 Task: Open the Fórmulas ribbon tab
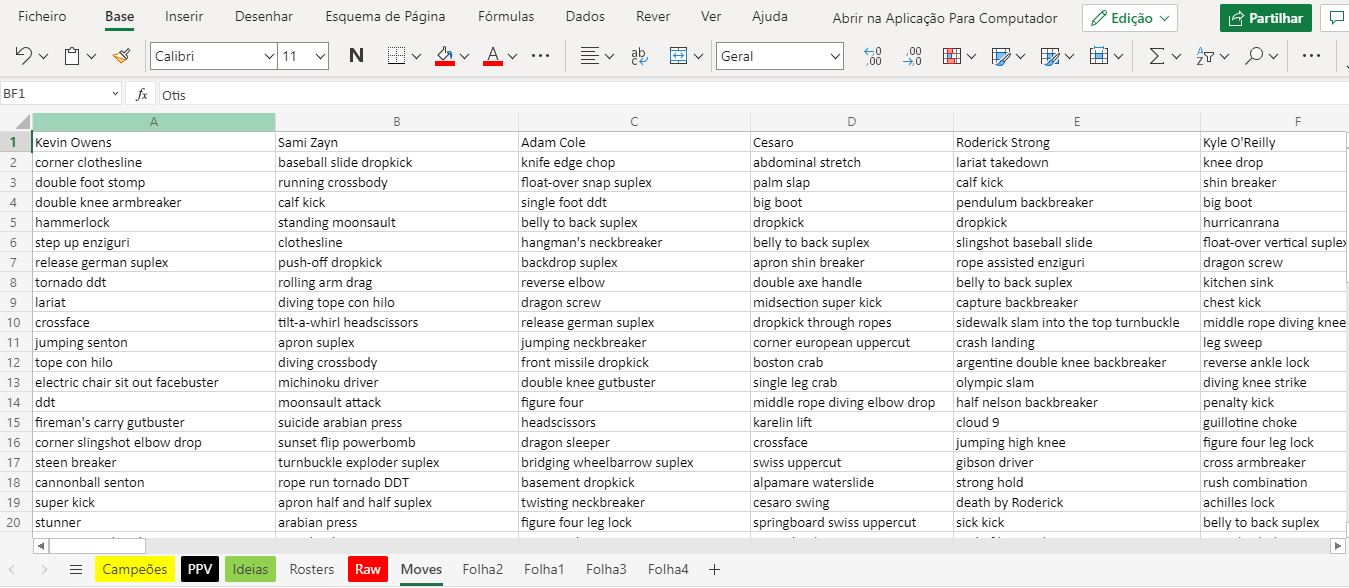(x=506, y=17)
